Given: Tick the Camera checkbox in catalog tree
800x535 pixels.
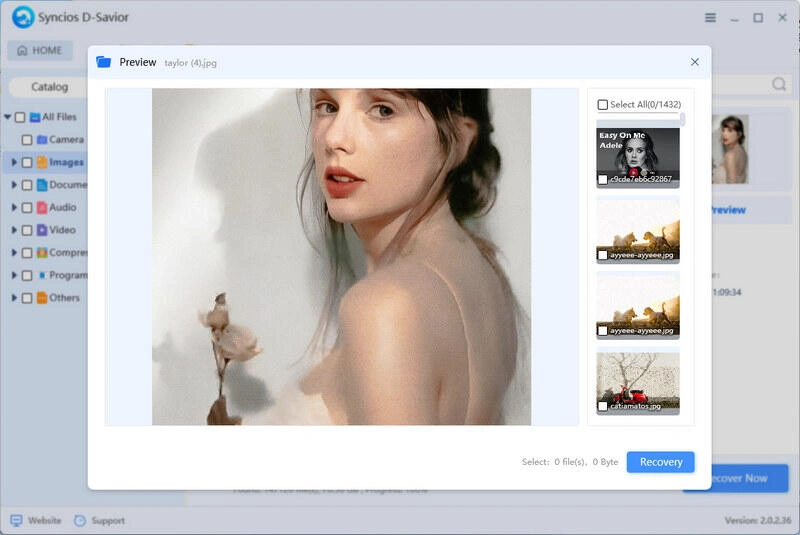Looking at the screenshot, I should point(28,140).
